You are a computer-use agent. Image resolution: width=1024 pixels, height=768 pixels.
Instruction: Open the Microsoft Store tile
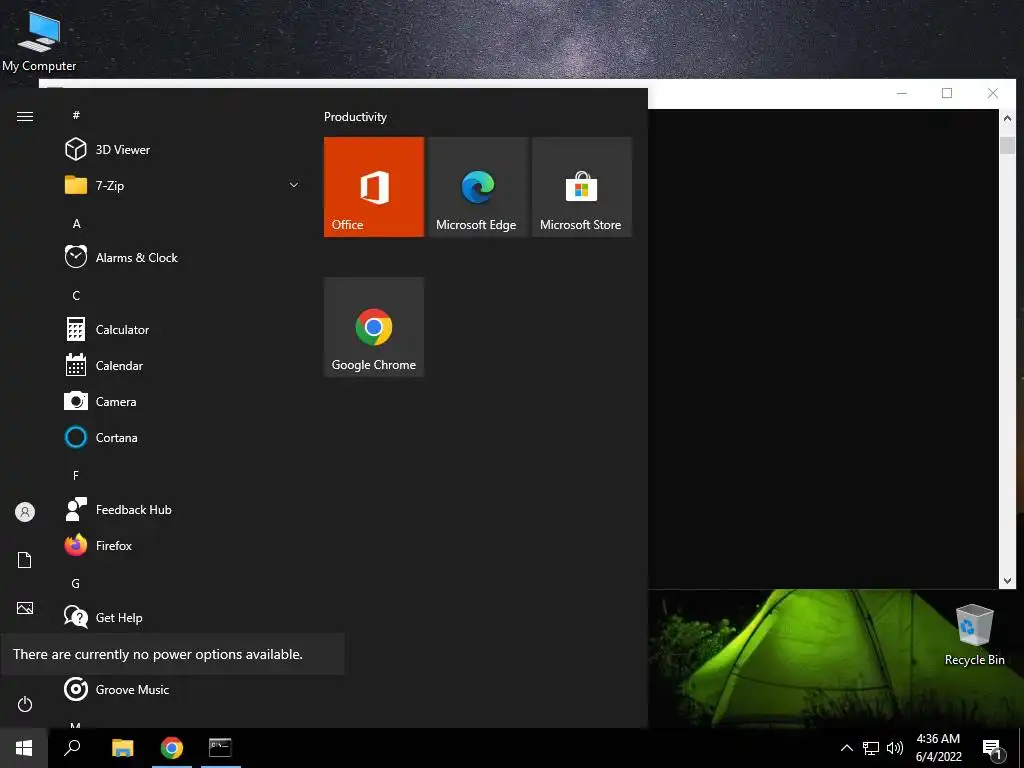(581, 187)
